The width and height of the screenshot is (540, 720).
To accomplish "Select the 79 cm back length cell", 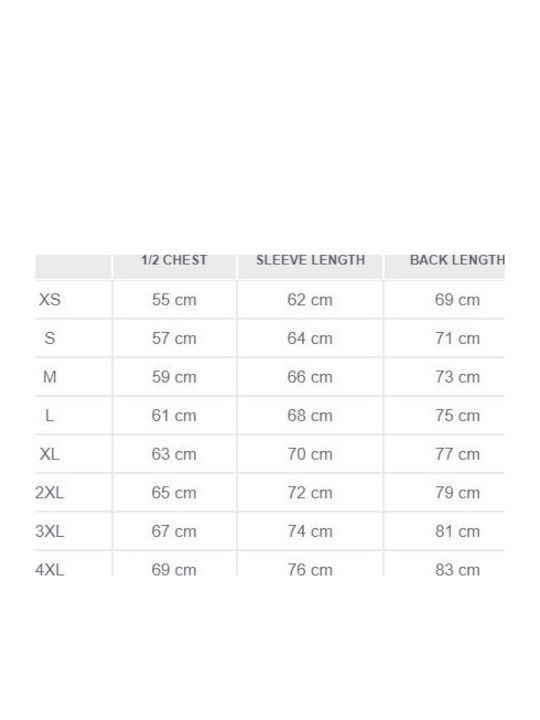I will click(457, 493).
